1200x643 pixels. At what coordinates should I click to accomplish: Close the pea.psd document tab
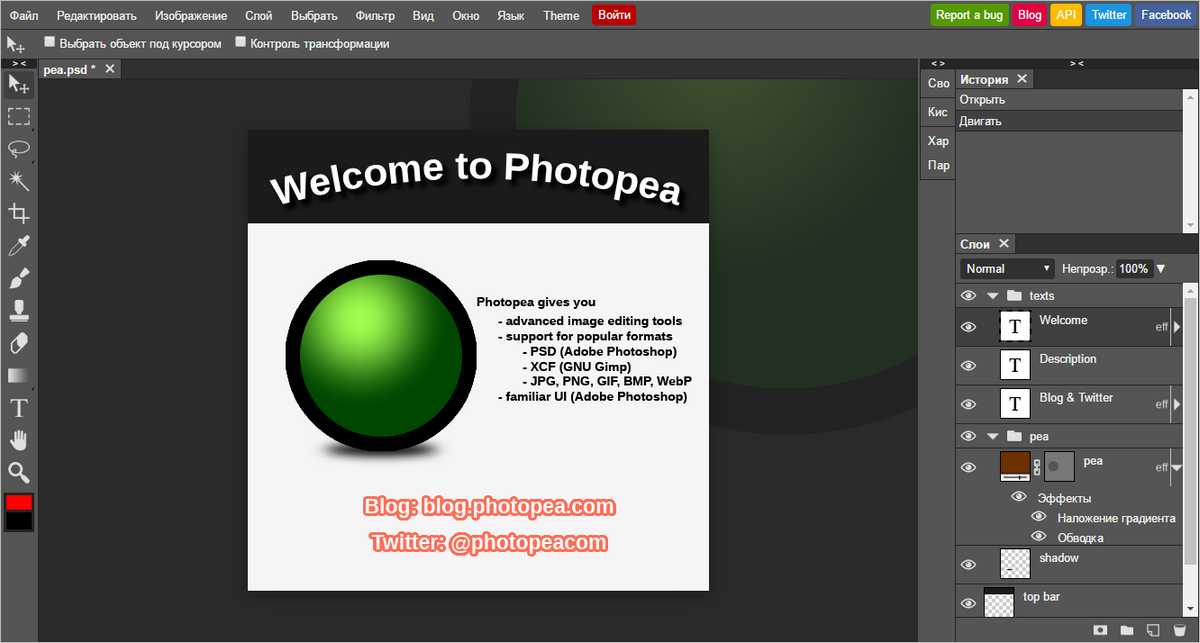[110, 68]
